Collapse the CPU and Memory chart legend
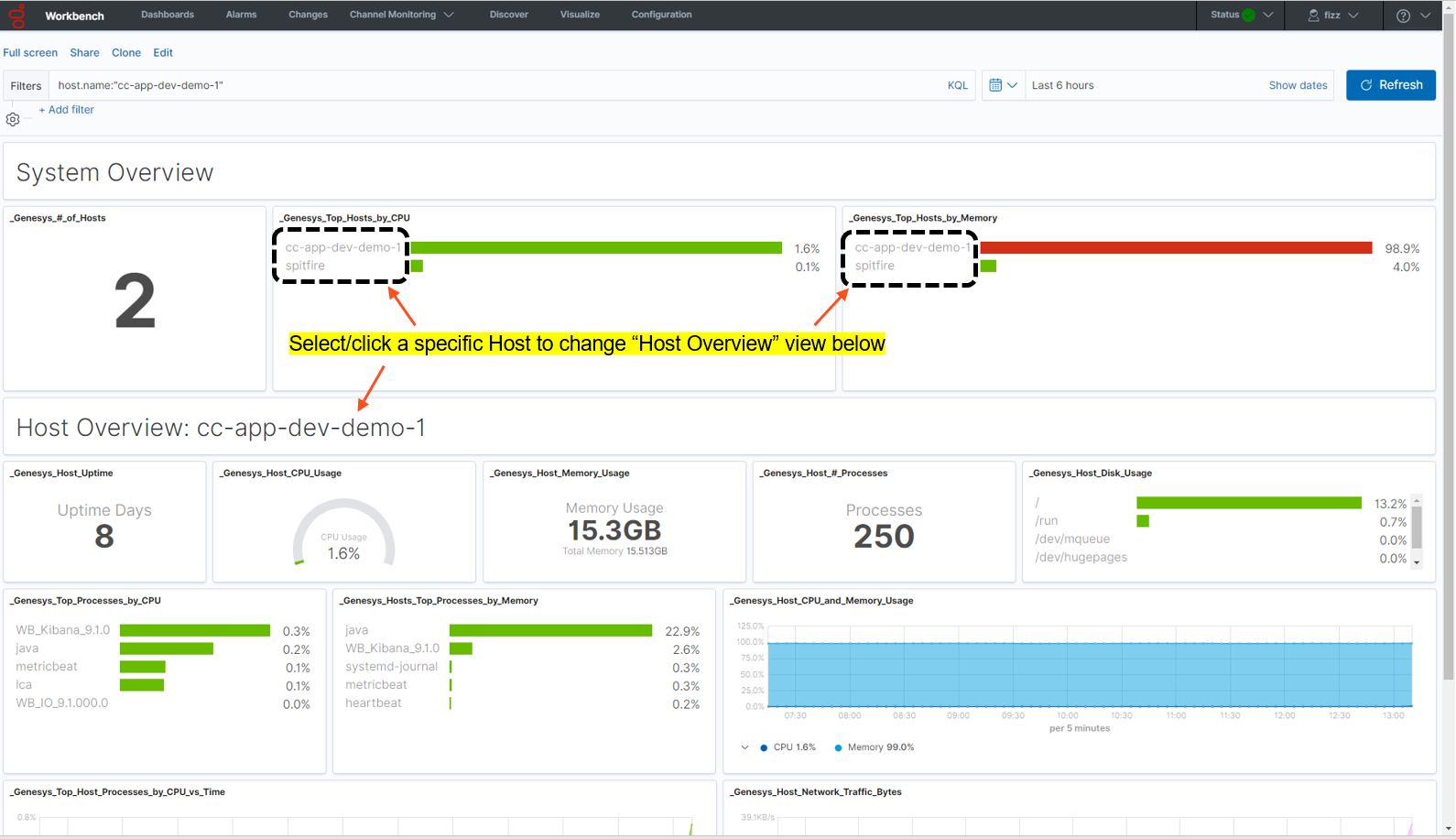 tap(744, 747)
